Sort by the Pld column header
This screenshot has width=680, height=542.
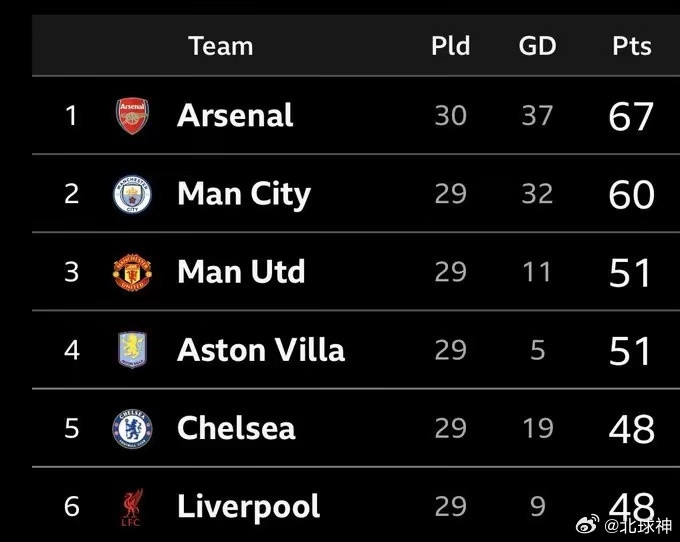click(x=450, y=46)
